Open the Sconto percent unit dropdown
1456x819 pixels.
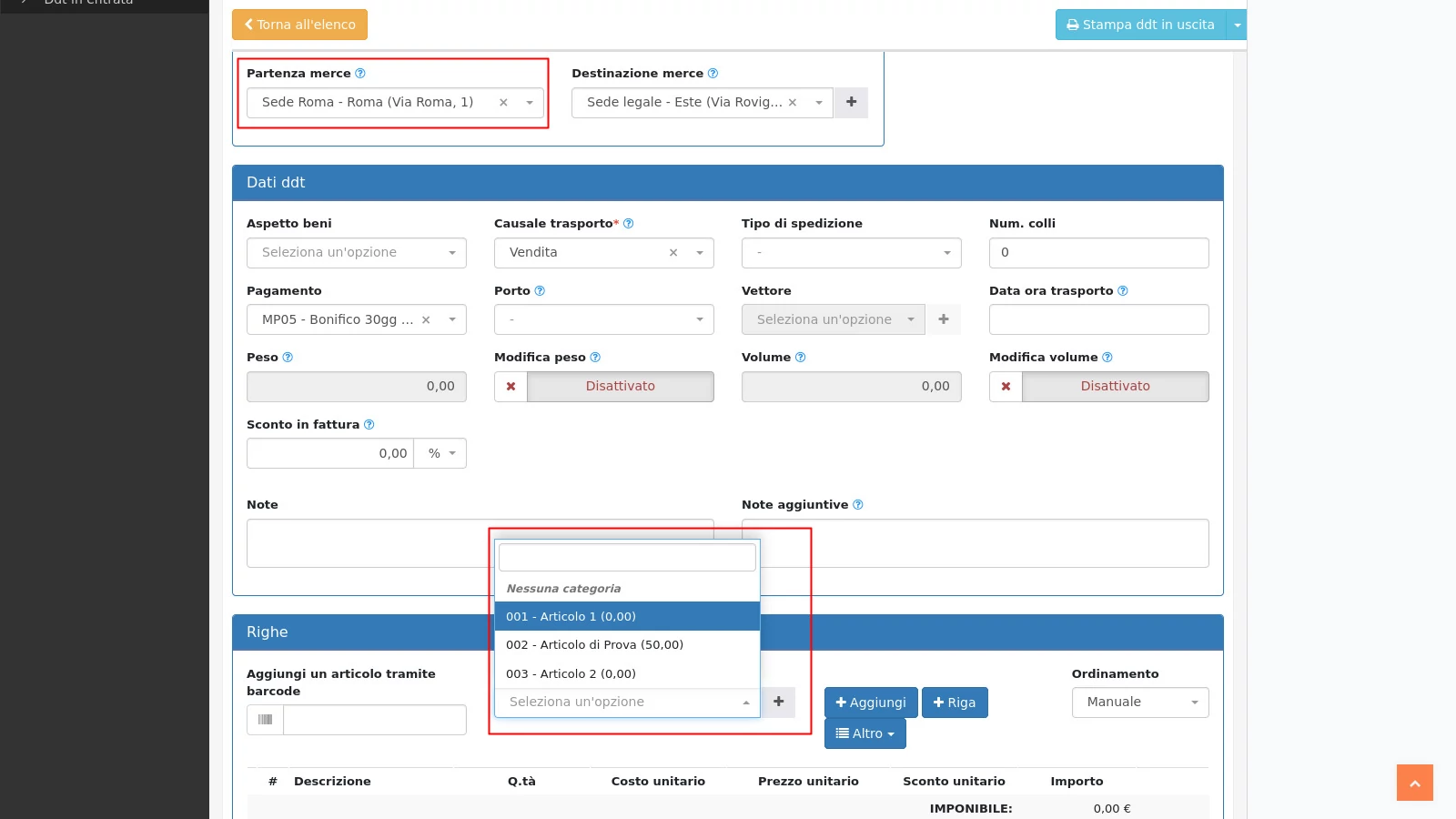coord(440,453)
